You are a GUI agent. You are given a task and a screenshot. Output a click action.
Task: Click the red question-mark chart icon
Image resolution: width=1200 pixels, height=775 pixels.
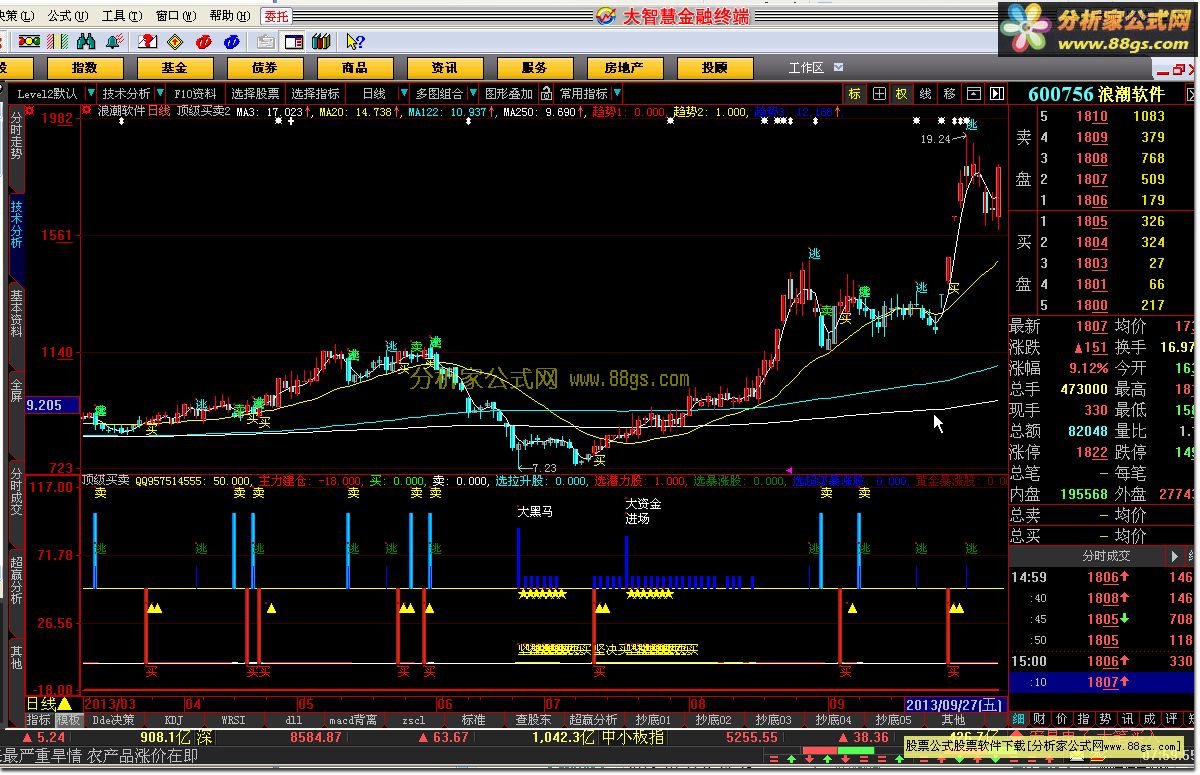click(147, 41)
